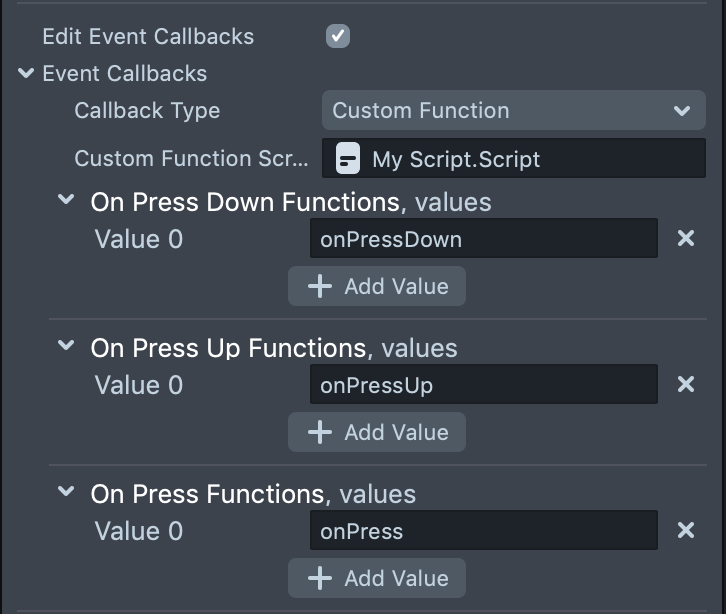Remove the onPressUp value with X

[x=686, y=385]
